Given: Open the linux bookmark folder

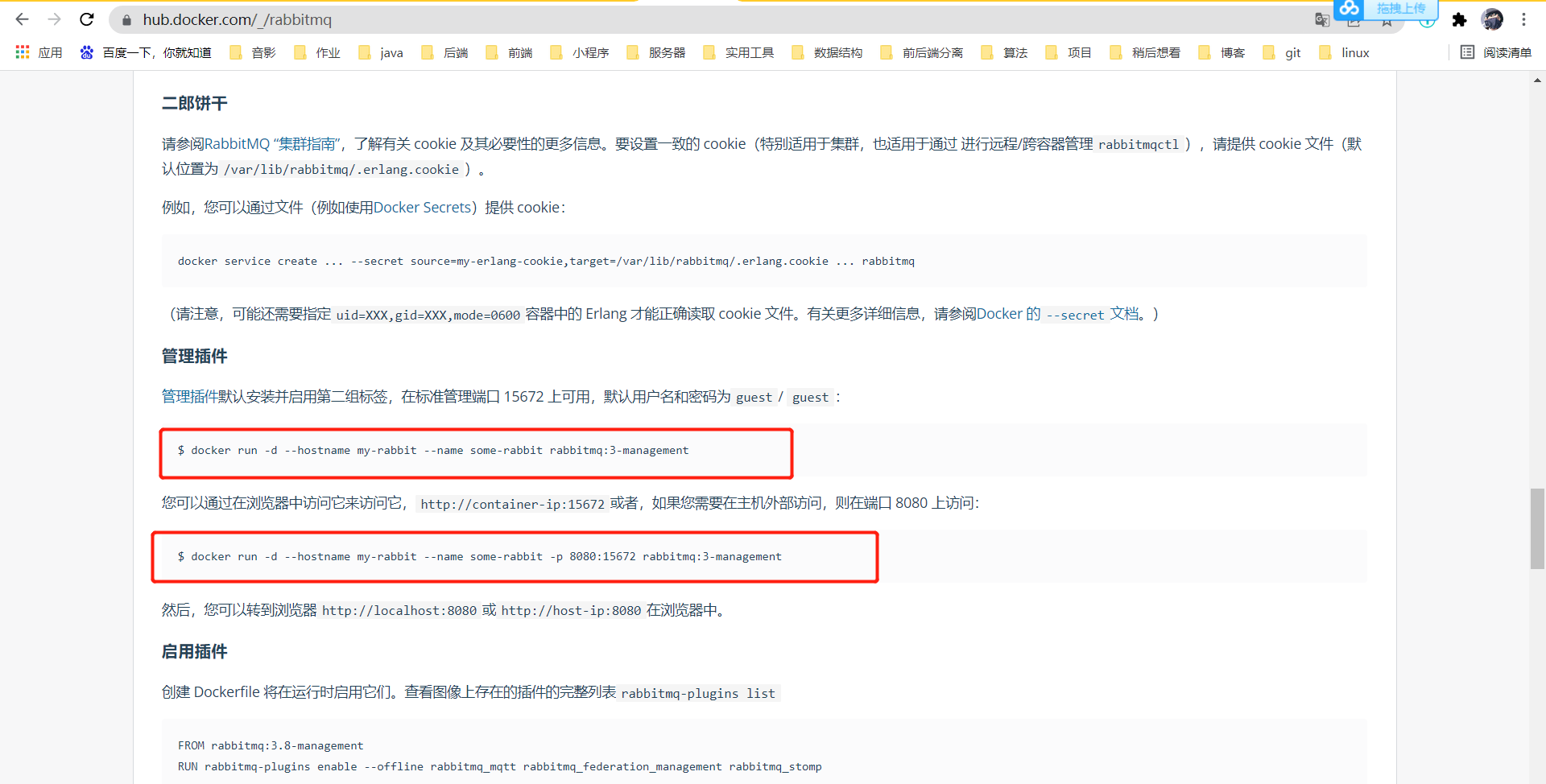Looking at the screenshot, I should [x=1345, y=52].
